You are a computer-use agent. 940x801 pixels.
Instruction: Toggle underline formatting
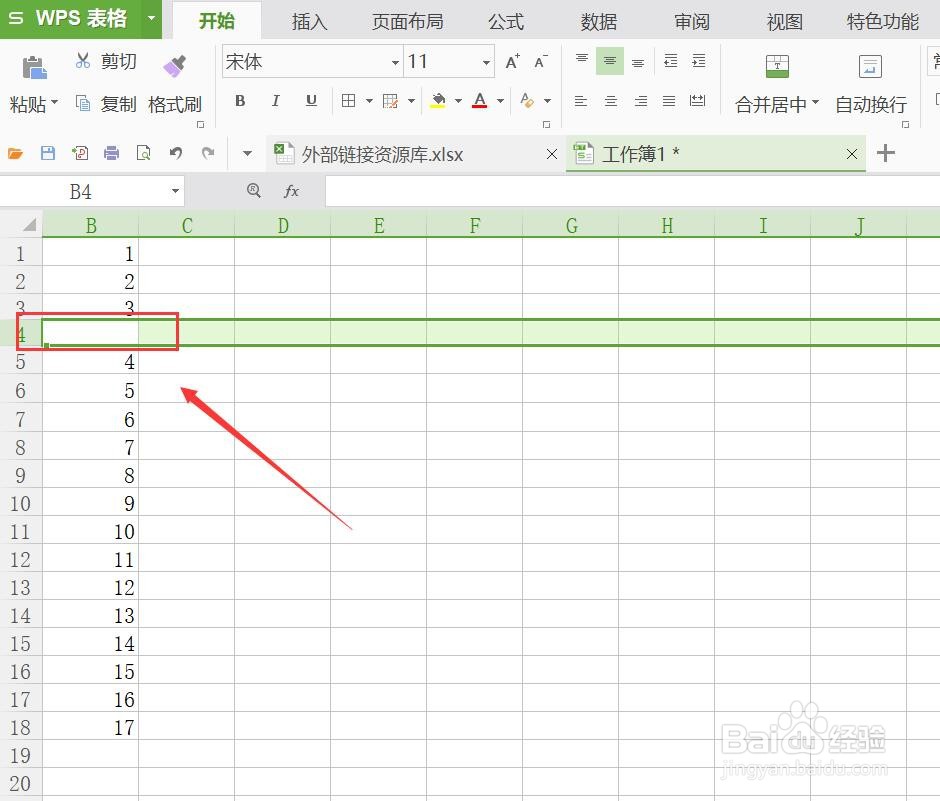pyautogui.click(x=311, y=101)
